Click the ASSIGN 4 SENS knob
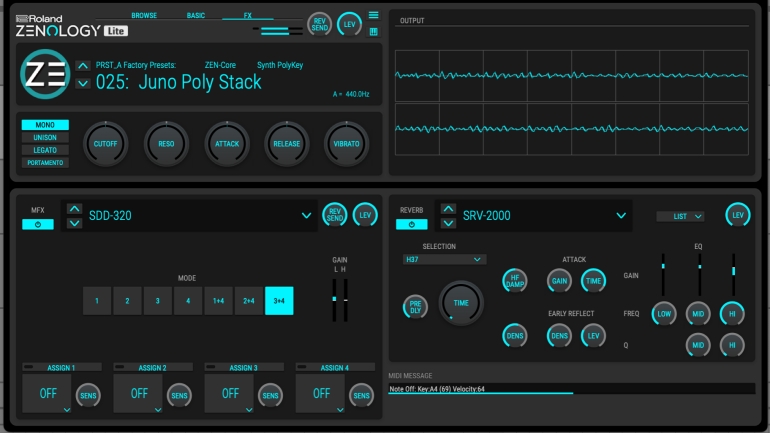This screenshot has height=433, width=770. click(361, 395)
